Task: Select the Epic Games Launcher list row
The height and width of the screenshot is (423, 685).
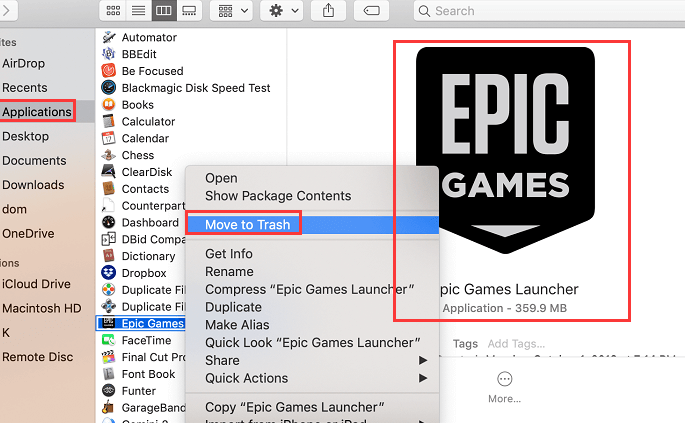Action: [141, 323]
